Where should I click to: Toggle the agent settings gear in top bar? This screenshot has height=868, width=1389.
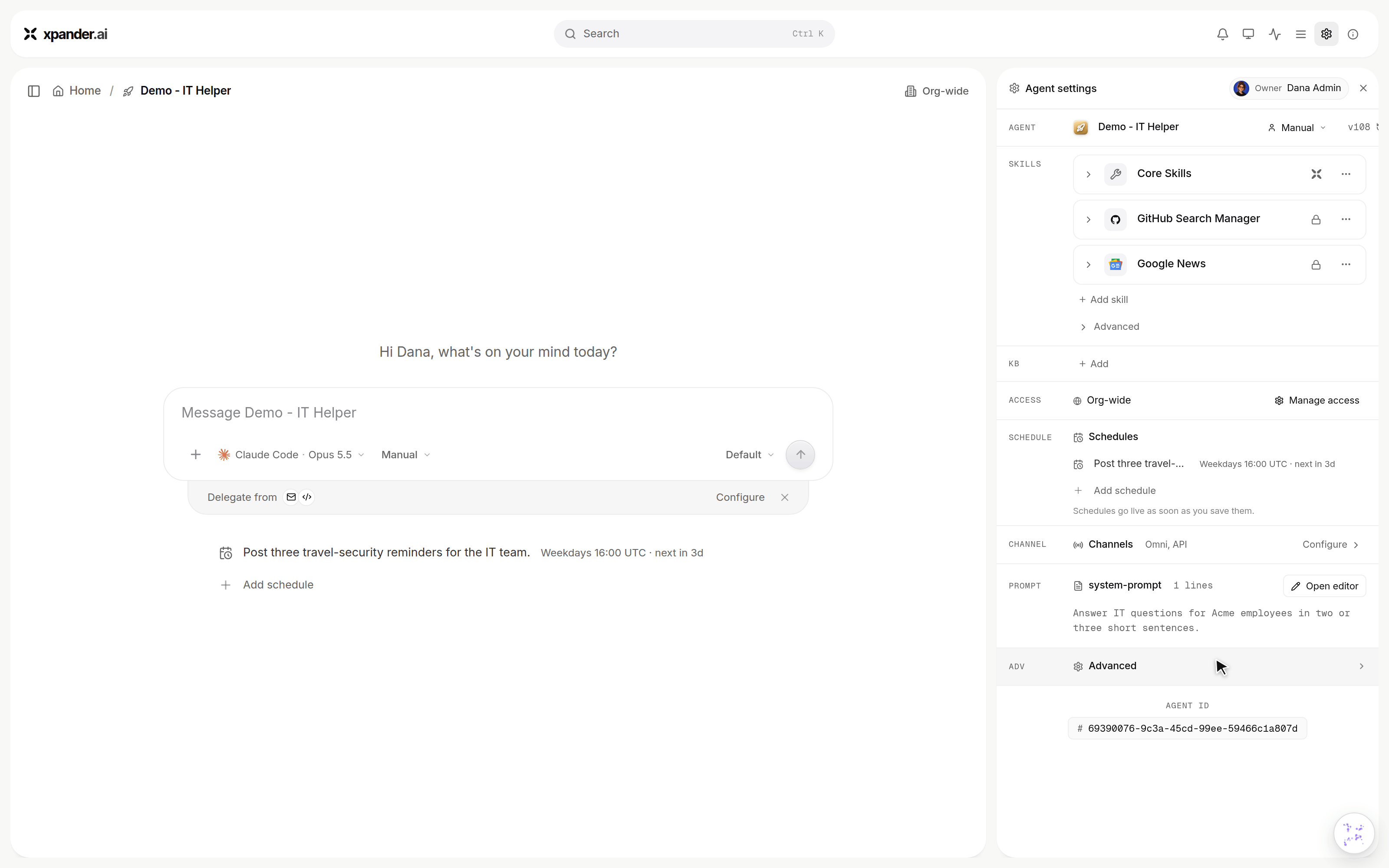(1326, 34)
